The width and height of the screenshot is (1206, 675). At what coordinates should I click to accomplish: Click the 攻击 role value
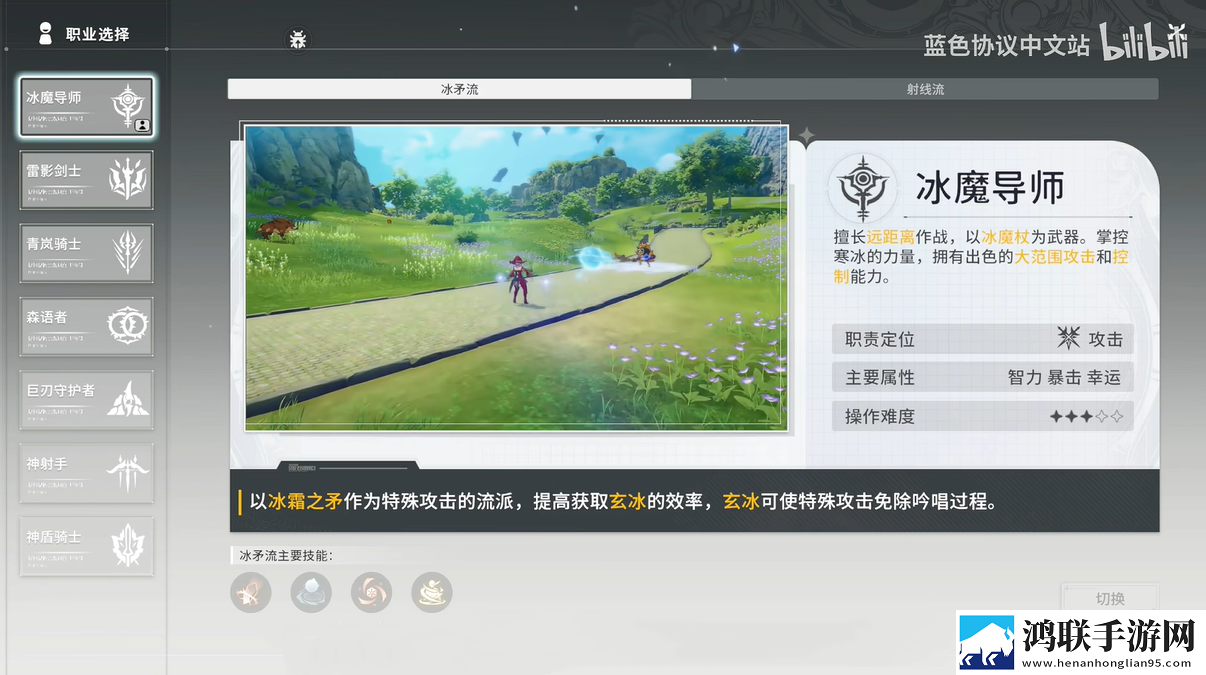tap(1106, 339)
